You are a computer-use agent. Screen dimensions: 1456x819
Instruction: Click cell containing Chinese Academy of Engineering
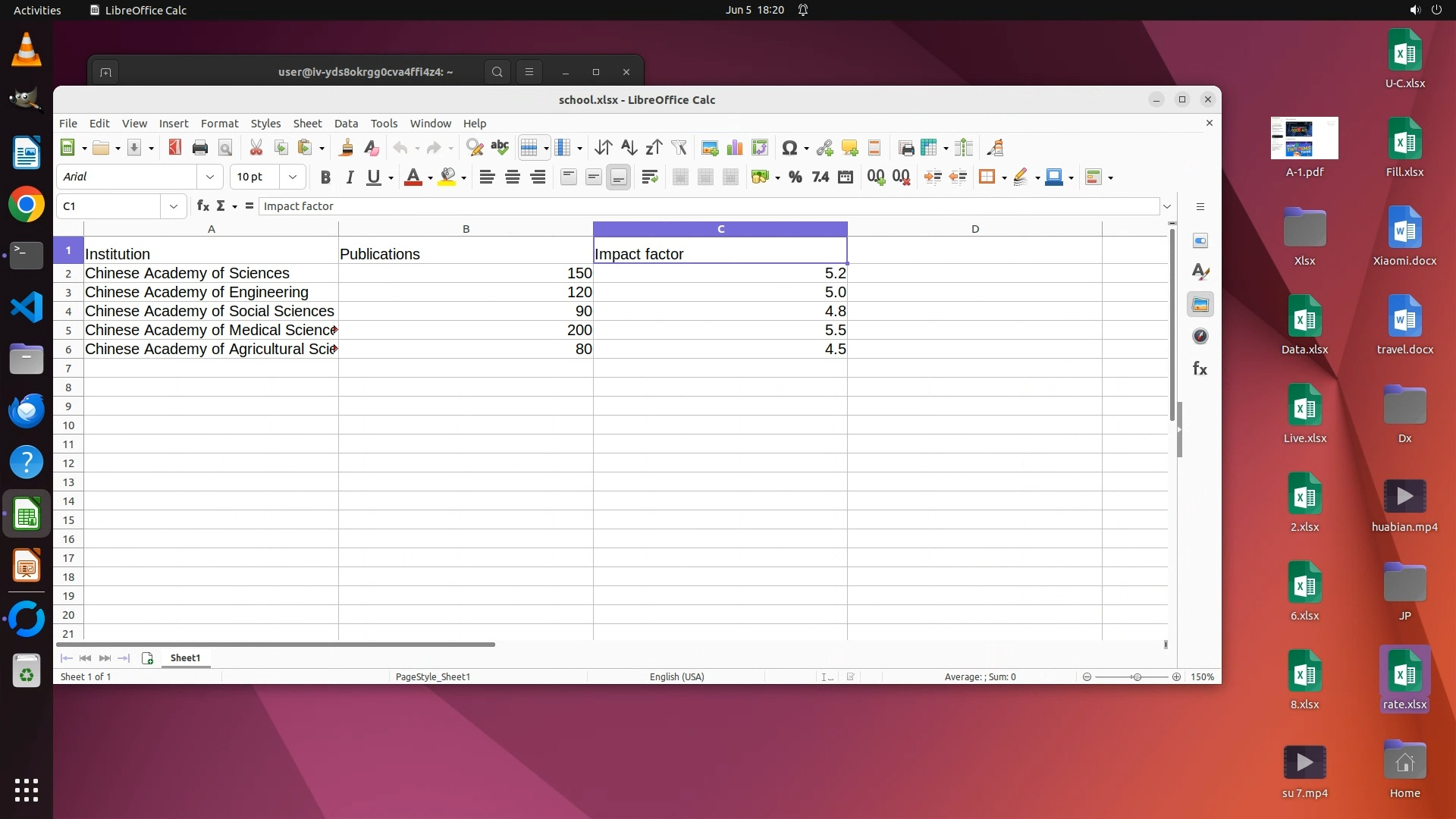tap(197, 293)
